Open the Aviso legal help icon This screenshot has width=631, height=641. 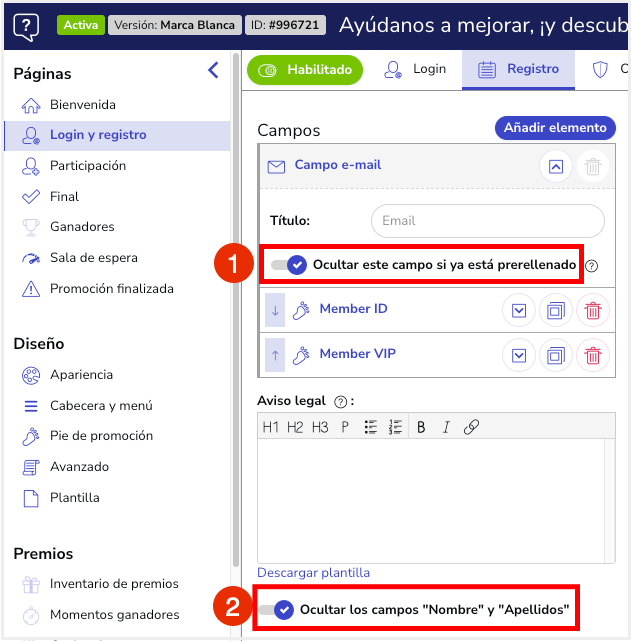pyautogui.click(x=340, y=402)
